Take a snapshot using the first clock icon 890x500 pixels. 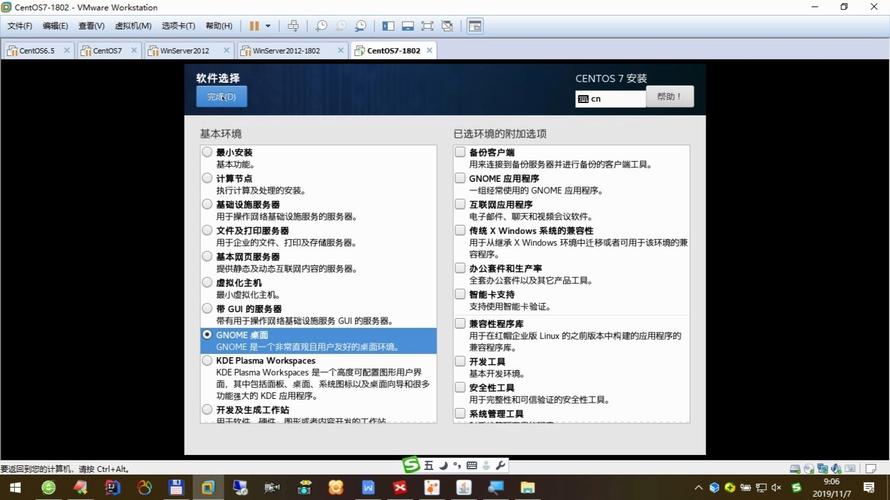point(321,25)
